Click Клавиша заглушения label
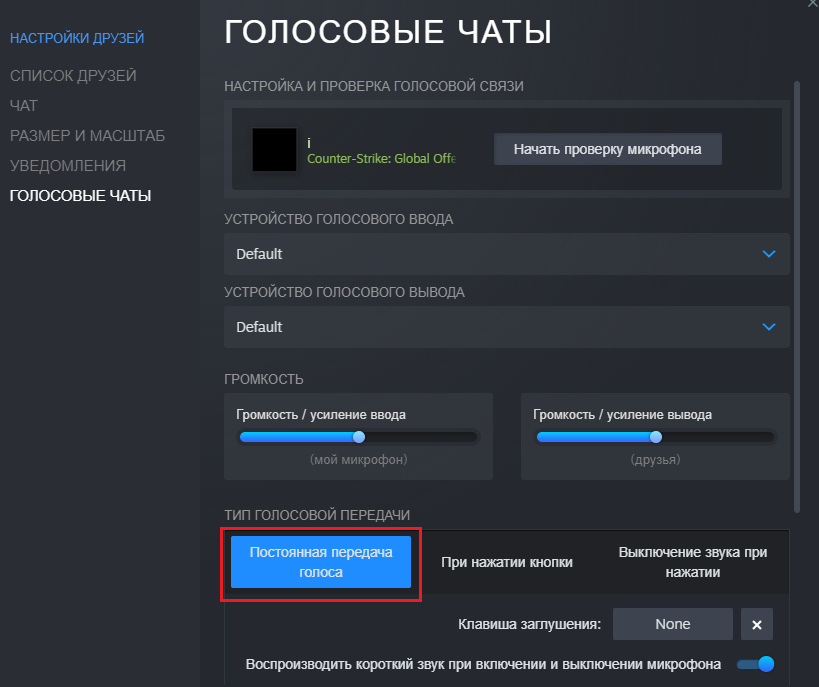The image size is (819, 687). point(530,624)
